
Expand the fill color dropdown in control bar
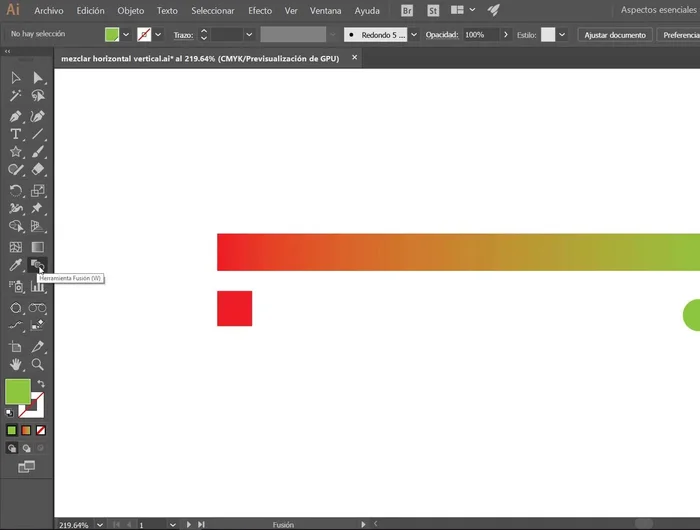point(126,34)
